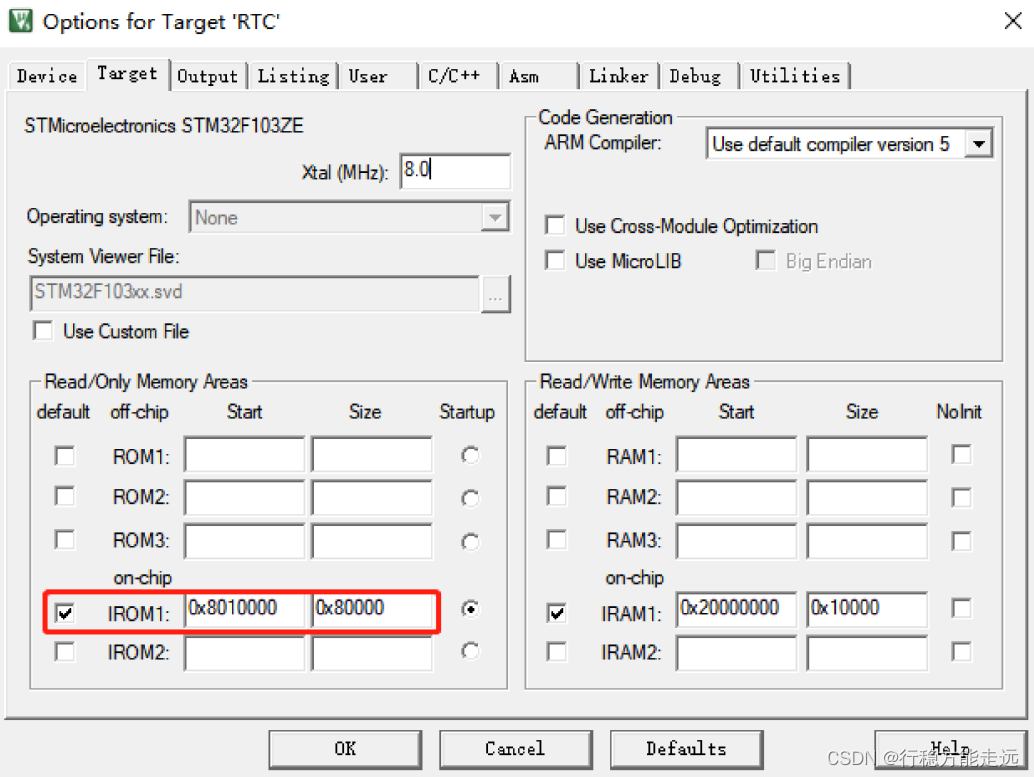Screen dimensions: 1034x777
Task: Check the IRAM2 default checkbox
Action: pyautogui.click(x=557, y=652)
